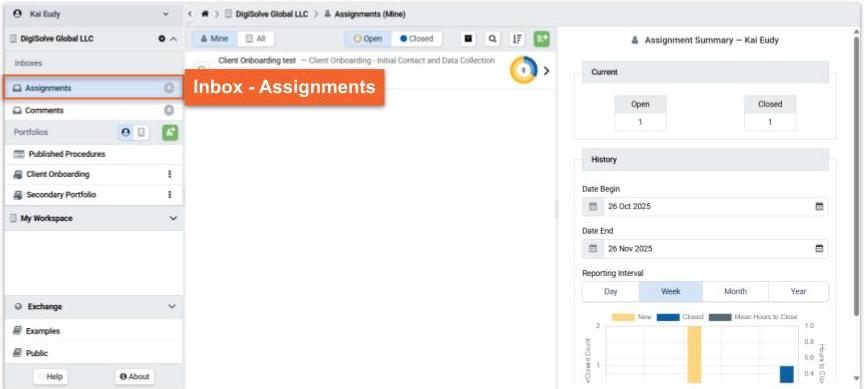
Task: Show Closed assignments
Action: tap(417, 39)
